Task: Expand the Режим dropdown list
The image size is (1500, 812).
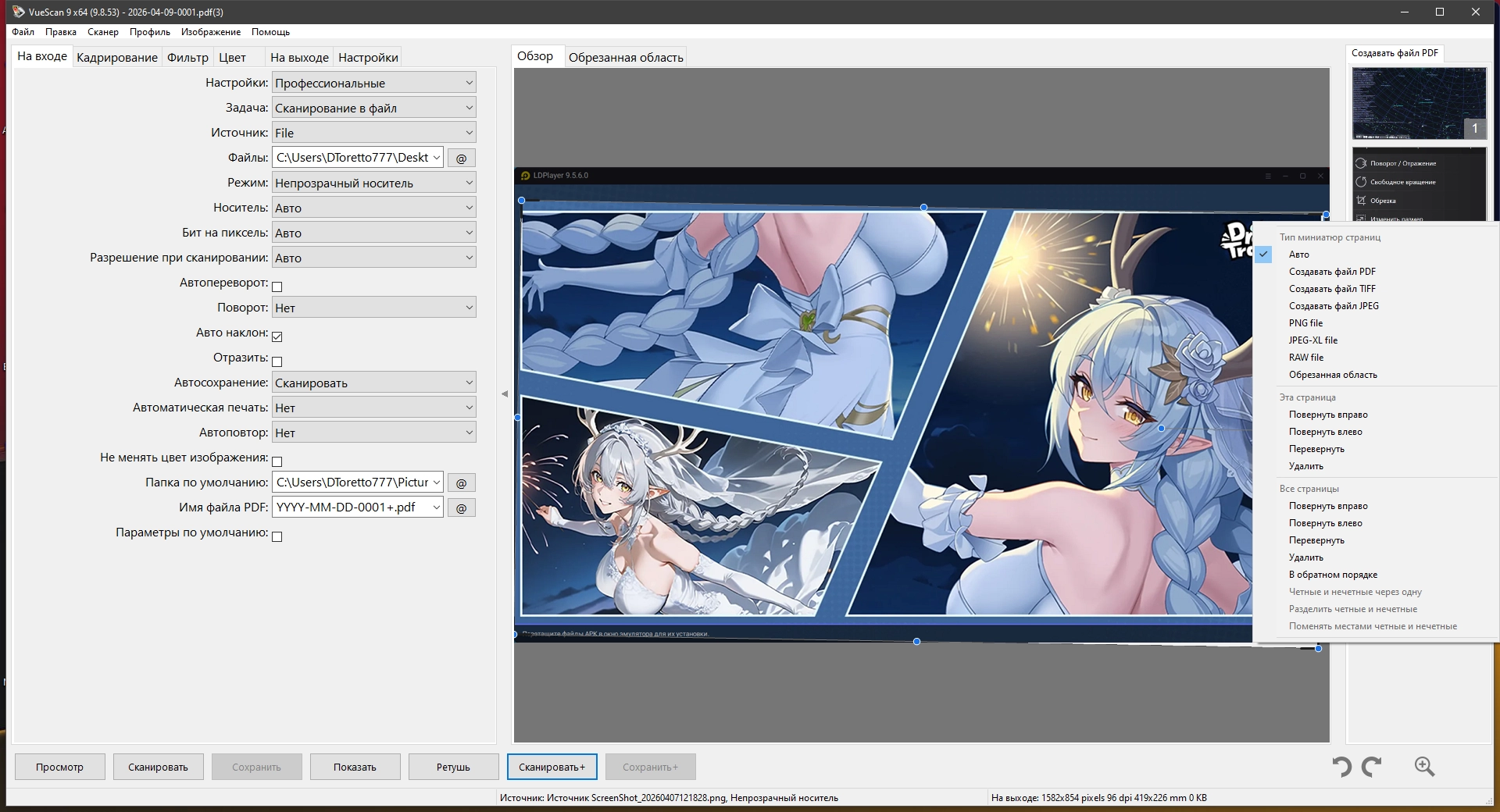Action: click(x=373, y=183)
